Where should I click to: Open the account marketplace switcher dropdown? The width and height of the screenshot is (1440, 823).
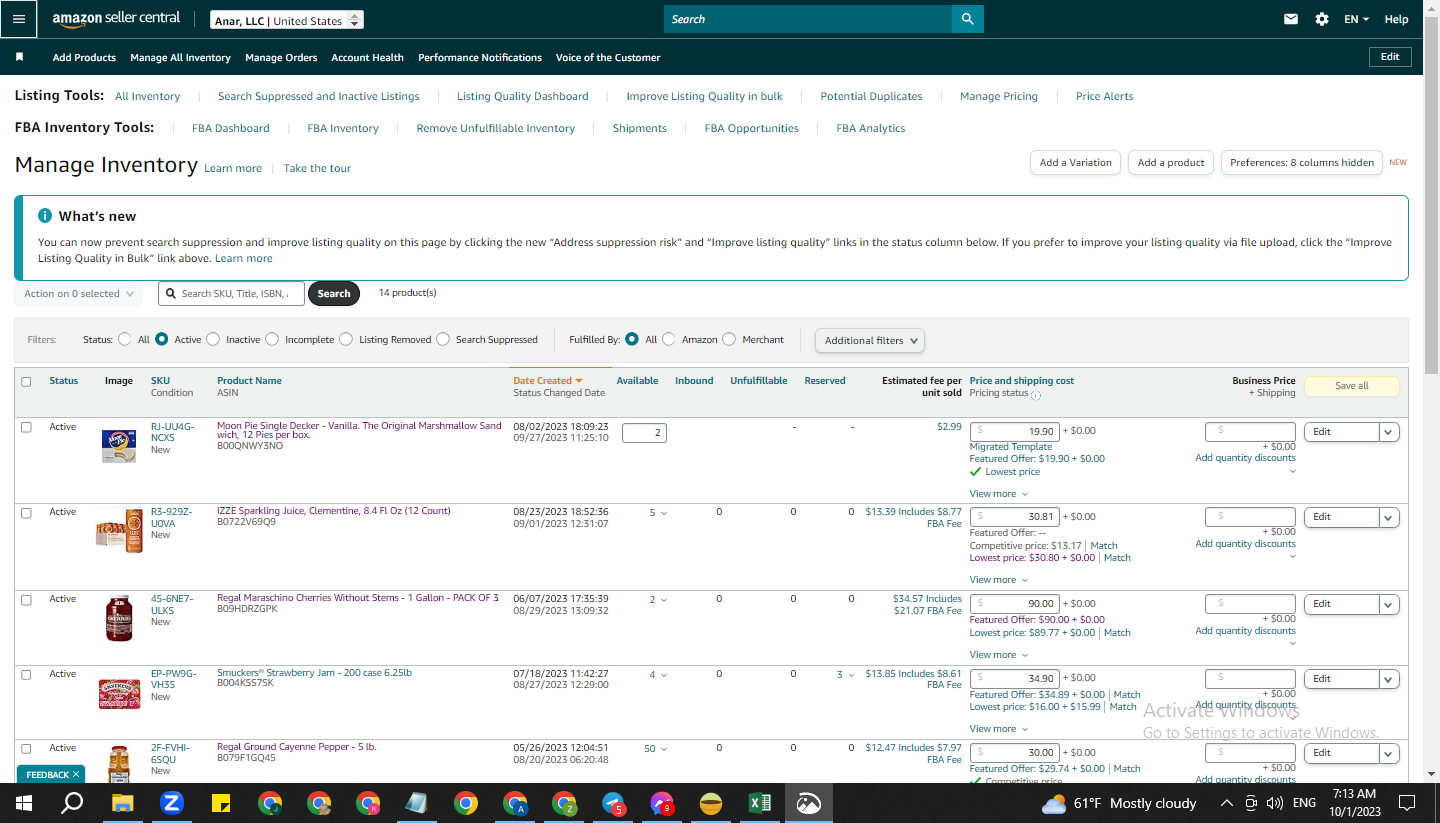pyautogui.click(x=287, y=20)
